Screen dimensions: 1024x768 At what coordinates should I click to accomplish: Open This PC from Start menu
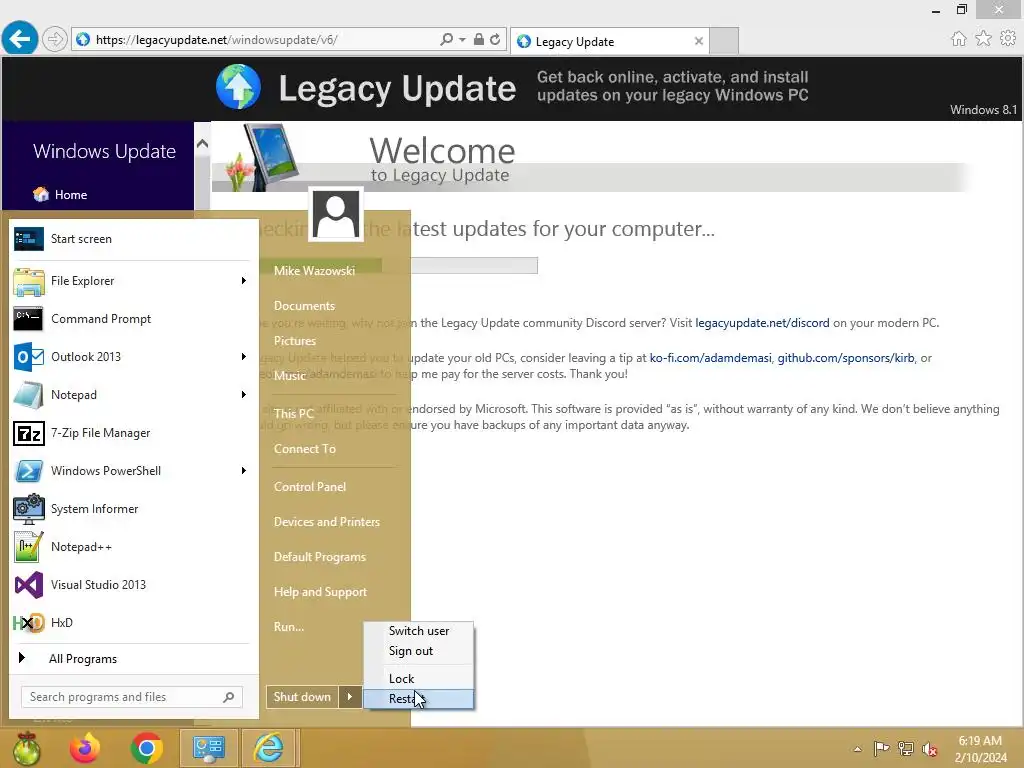tap(294, 413)
